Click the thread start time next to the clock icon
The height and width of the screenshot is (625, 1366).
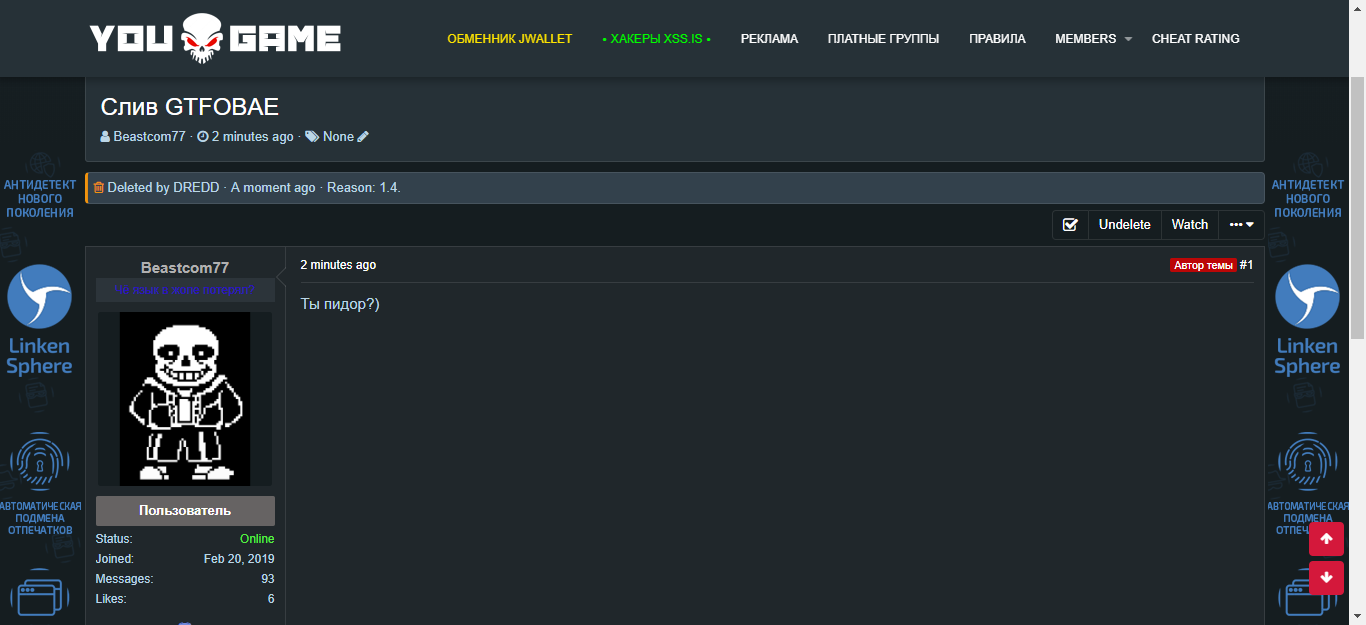click(253, 136)
